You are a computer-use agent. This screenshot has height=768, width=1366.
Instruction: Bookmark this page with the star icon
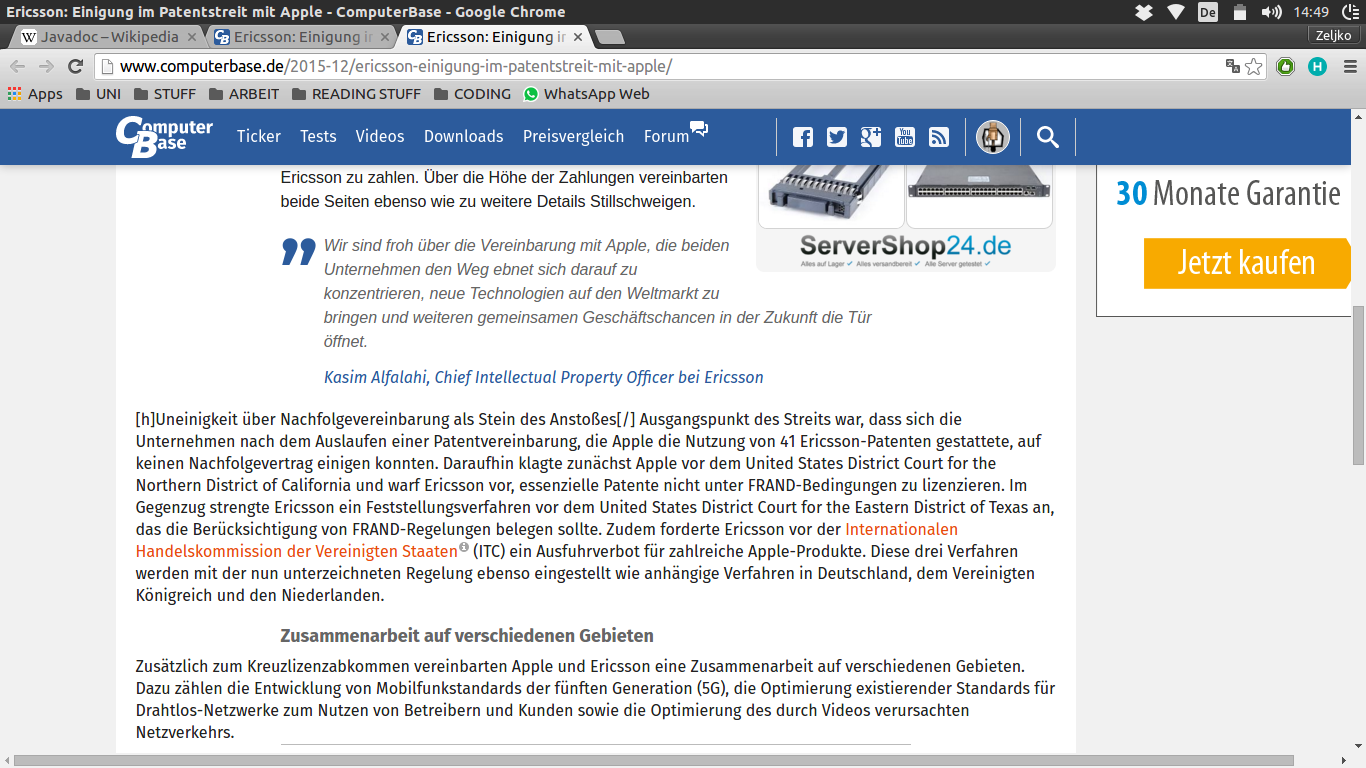pyautogui.click(x=1254, y=67)
